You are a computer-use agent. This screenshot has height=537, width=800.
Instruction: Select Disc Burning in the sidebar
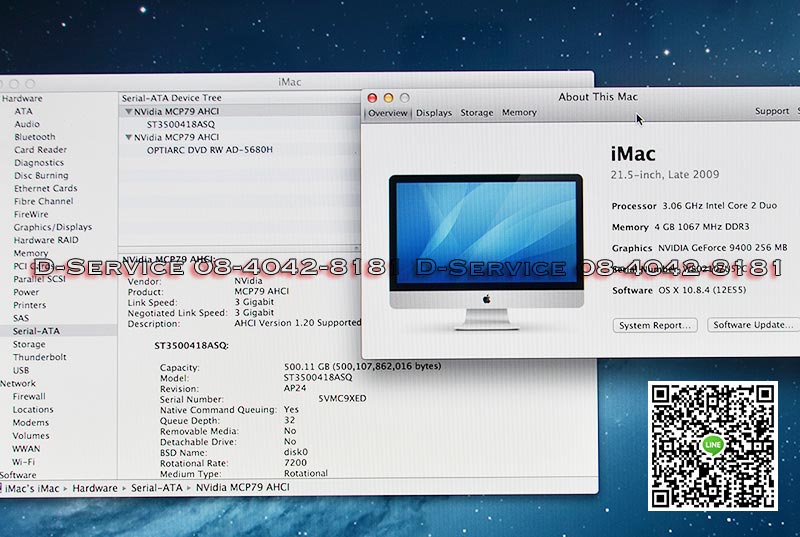point(41,175)
